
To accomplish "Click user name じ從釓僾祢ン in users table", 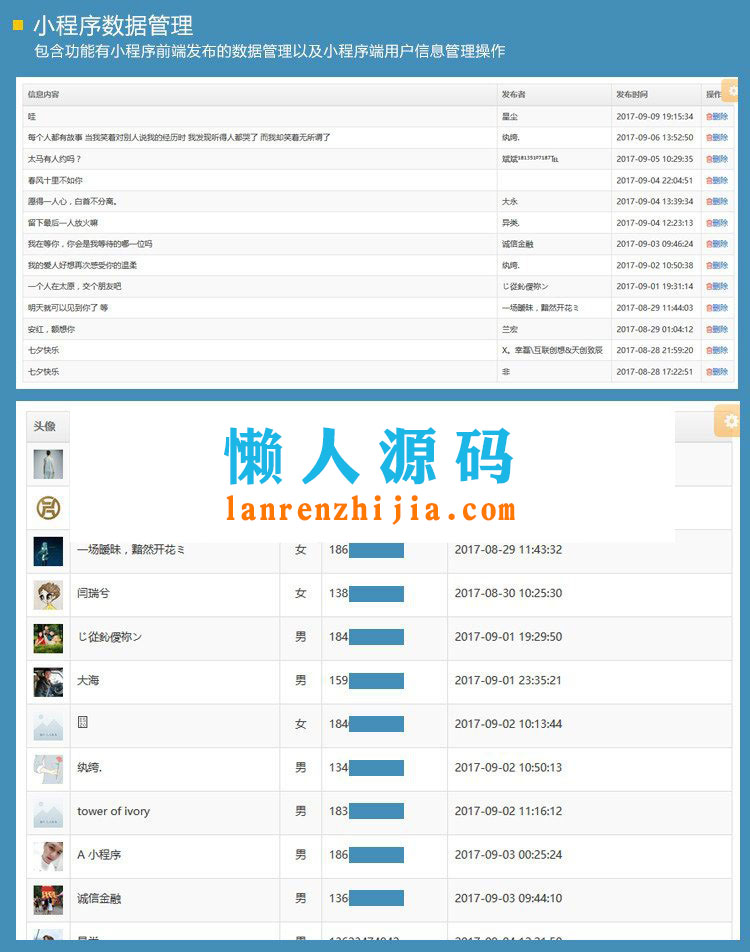I will [x=109, y=637].
